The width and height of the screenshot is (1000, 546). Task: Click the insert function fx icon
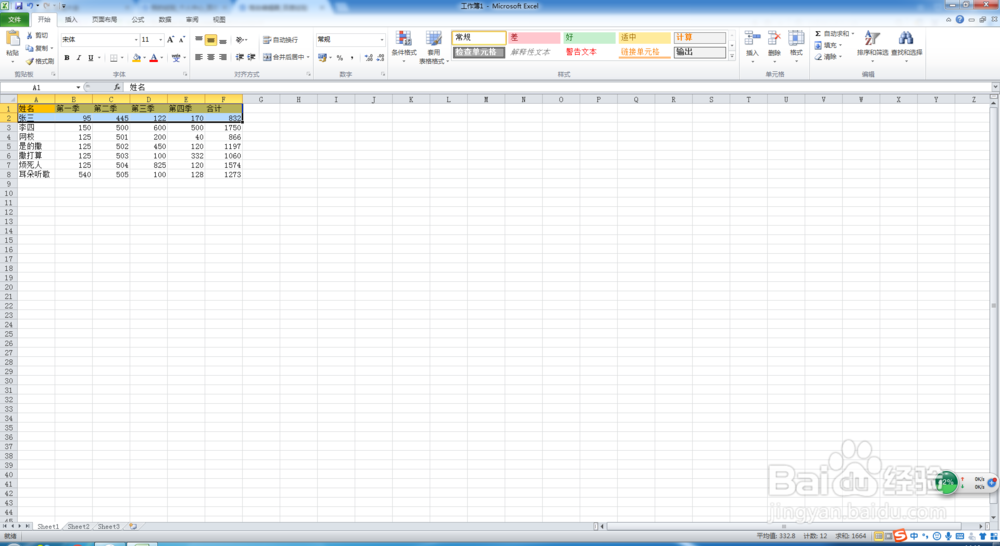coord(117,87)
